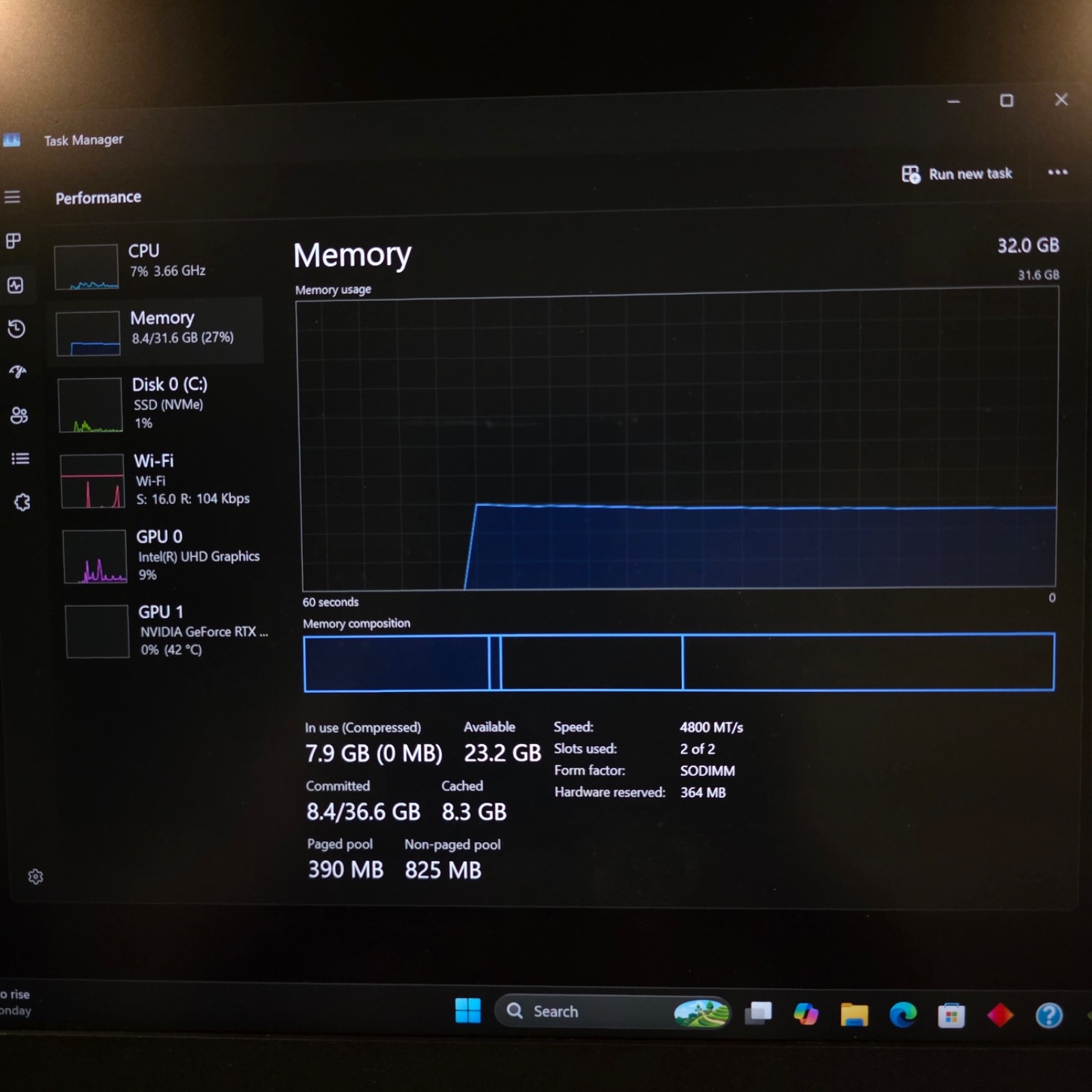Open the red diamond app in taskbar
1092x1092 pixels.
pos(1000,1016)
